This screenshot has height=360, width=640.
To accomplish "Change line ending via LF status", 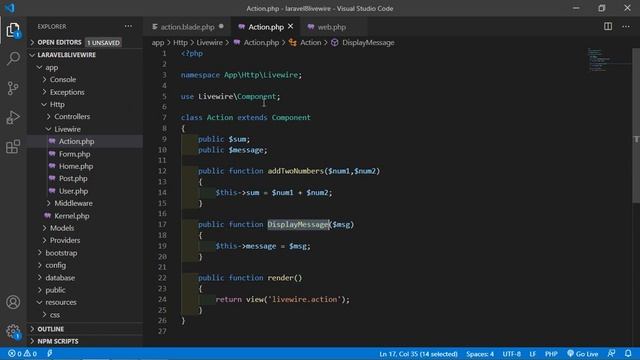I will coord(532,354).
